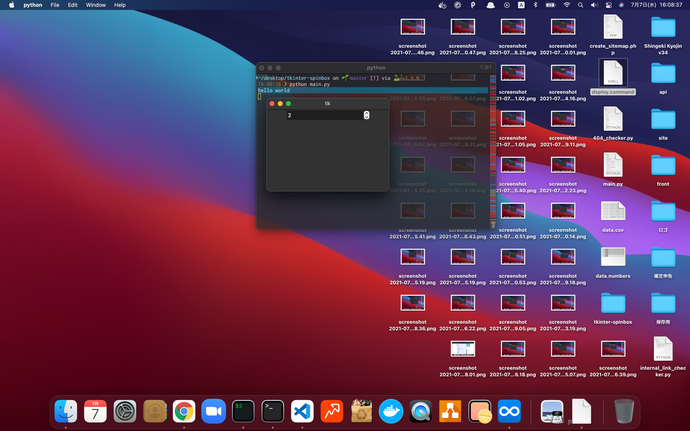Screen dimensions: 690x431
Task: Select the internal_link_checker.py file on desktop
Action: pos(663,357)
